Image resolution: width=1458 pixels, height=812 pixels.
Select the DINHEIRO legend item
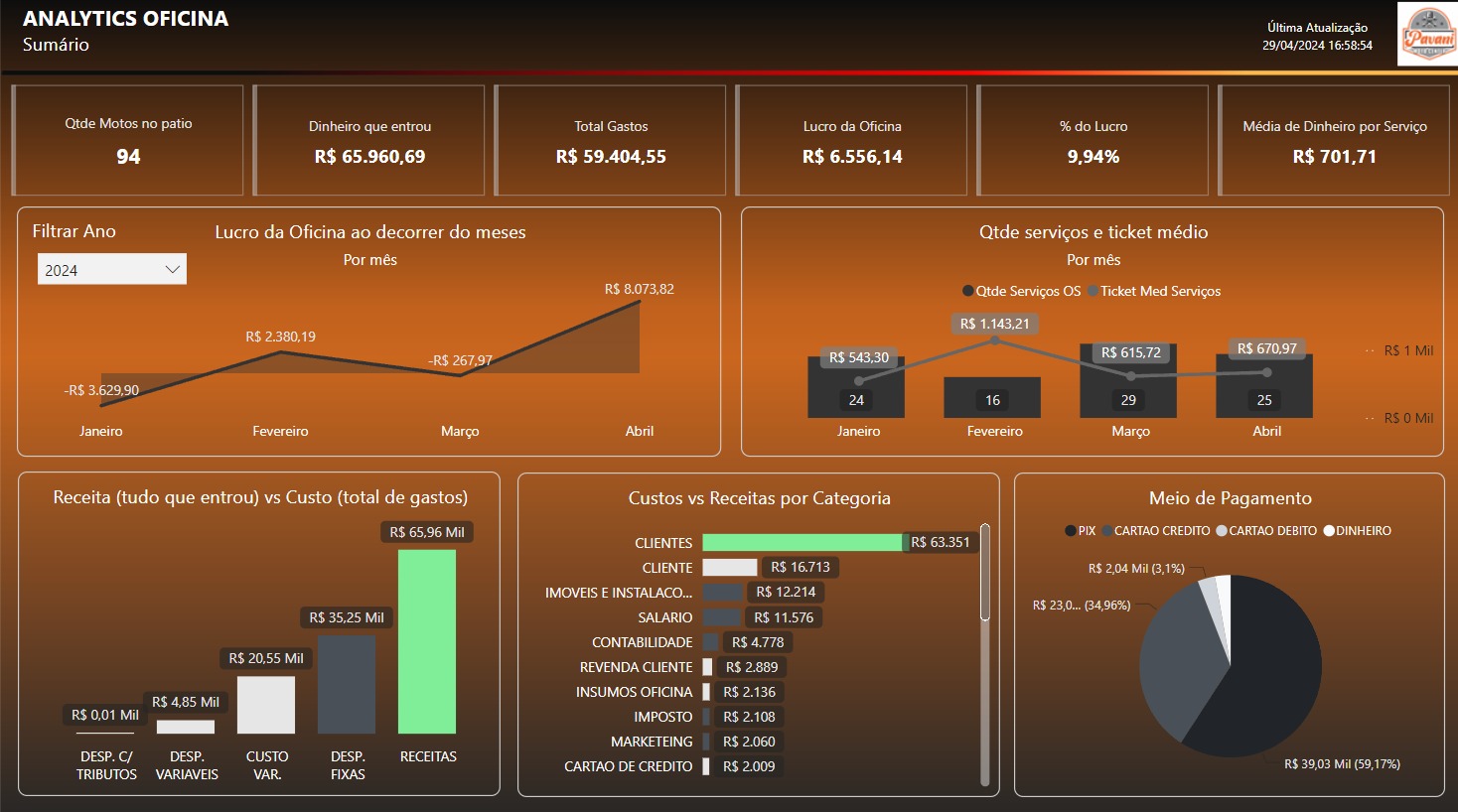1358,531
